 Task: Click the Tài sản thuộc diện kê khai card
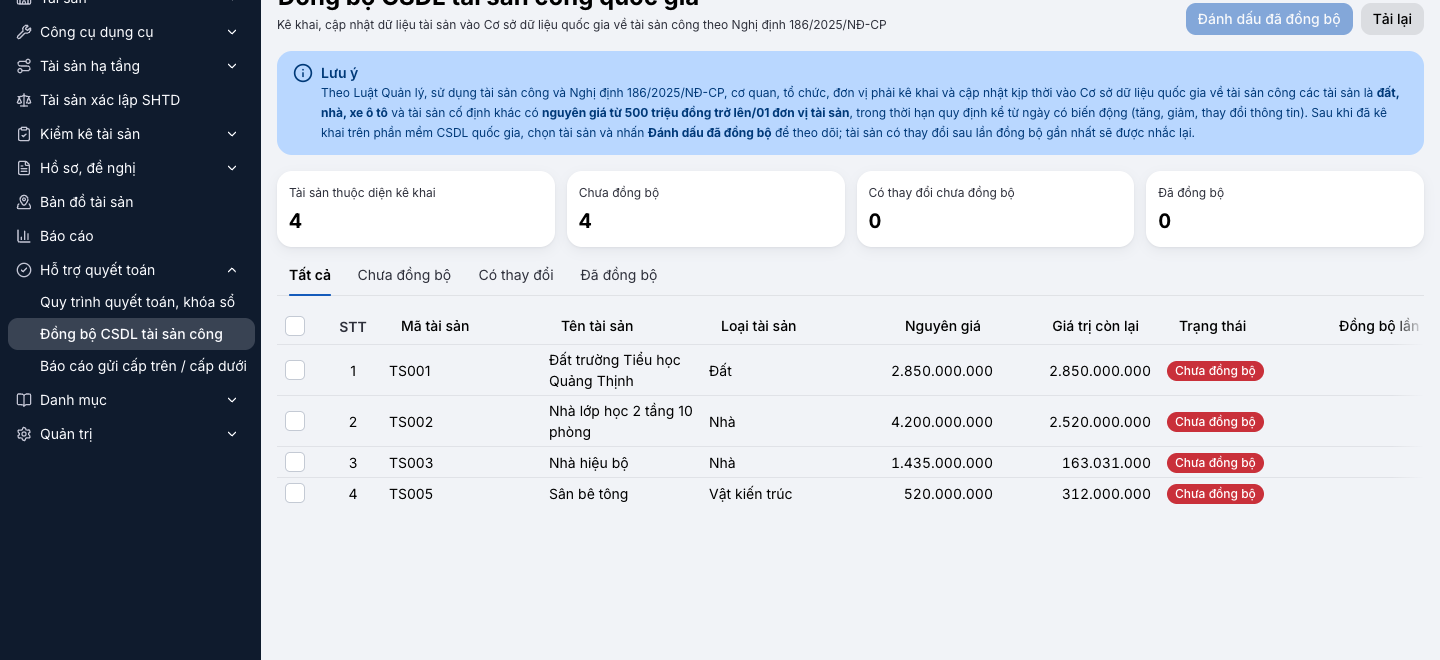[x=416, y=209]
